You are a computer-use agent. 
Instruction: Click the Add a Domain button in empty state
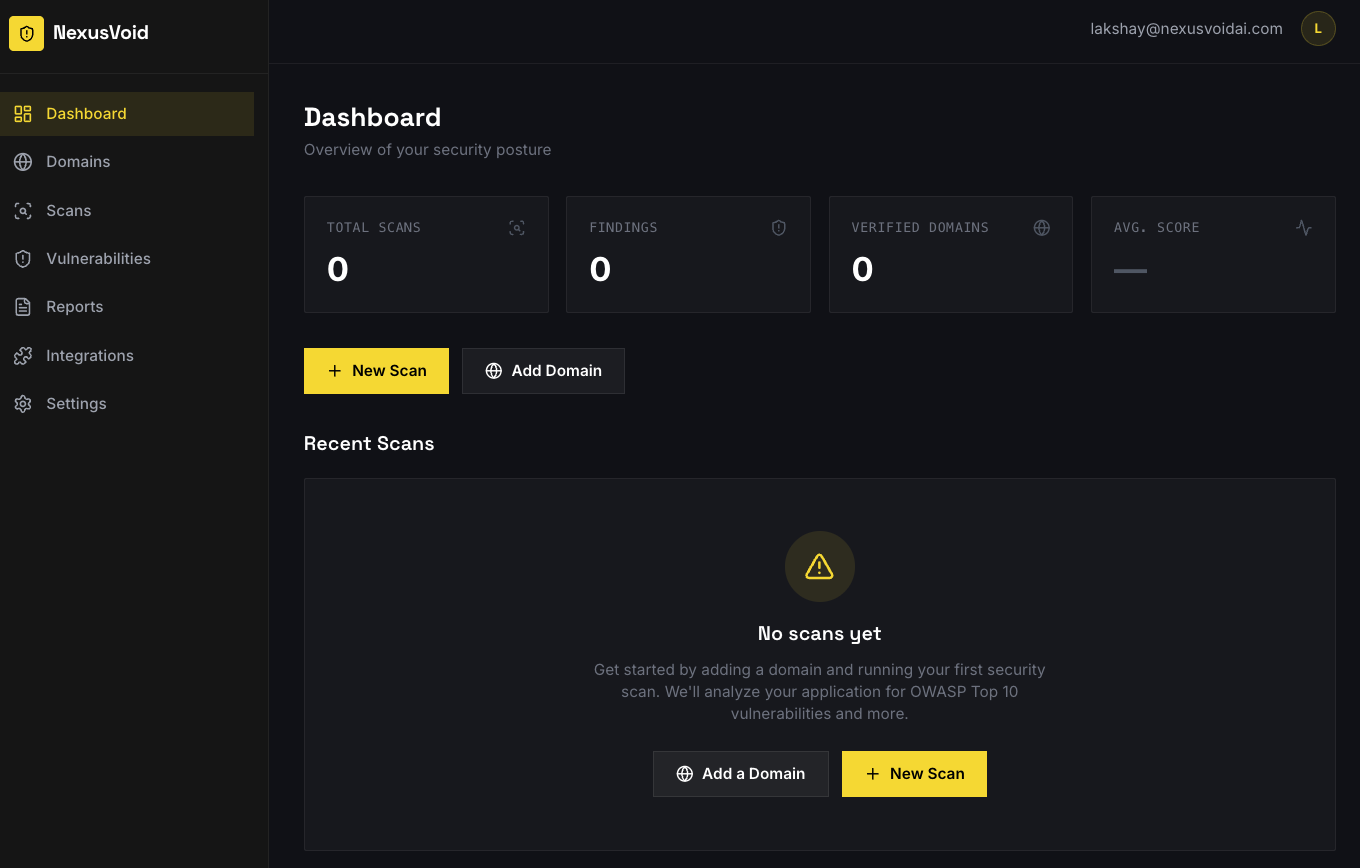(x=741, y=774)
